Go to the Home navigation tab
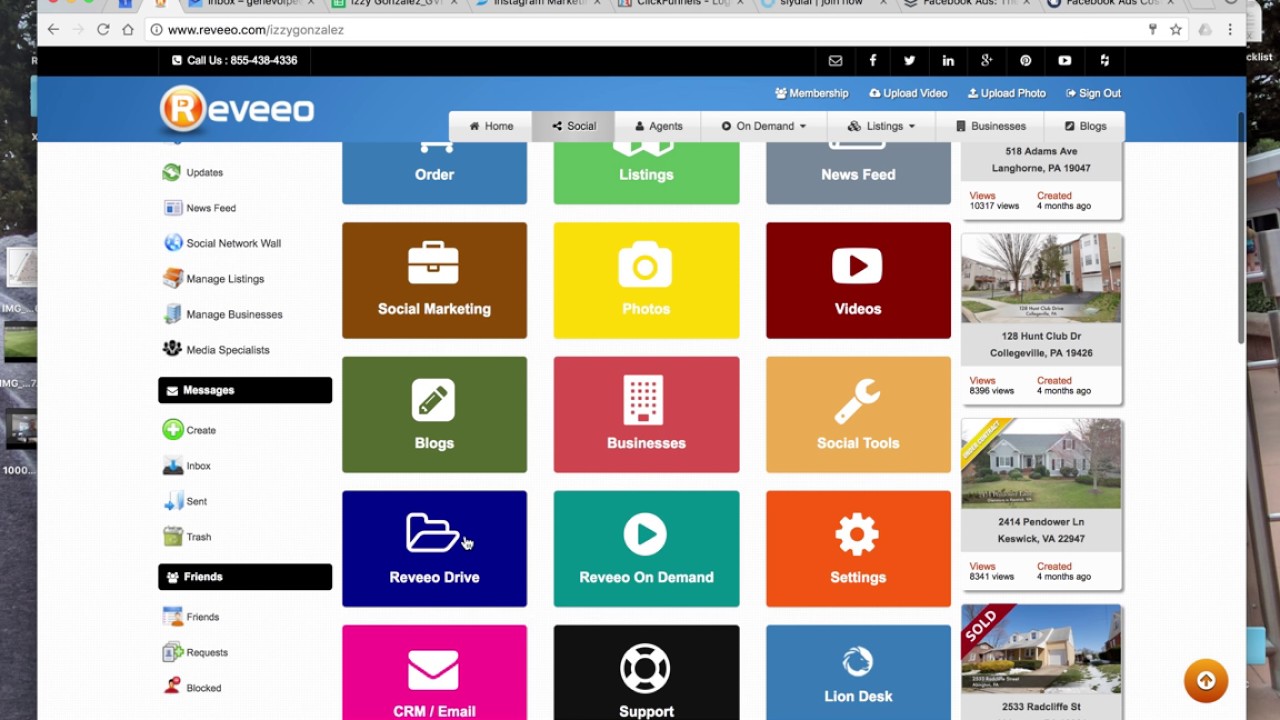This screenshot has width=1280, height=720. (x=491, y=126)
